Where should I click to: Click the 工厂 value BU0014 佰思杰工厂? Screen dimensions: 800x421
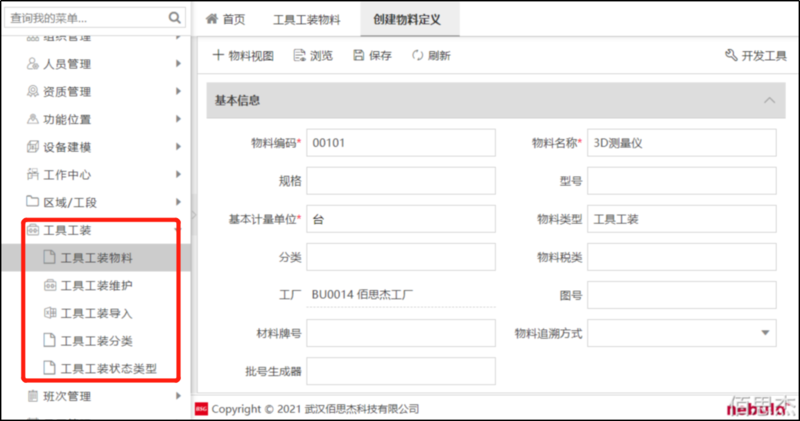tap(362, 294)
